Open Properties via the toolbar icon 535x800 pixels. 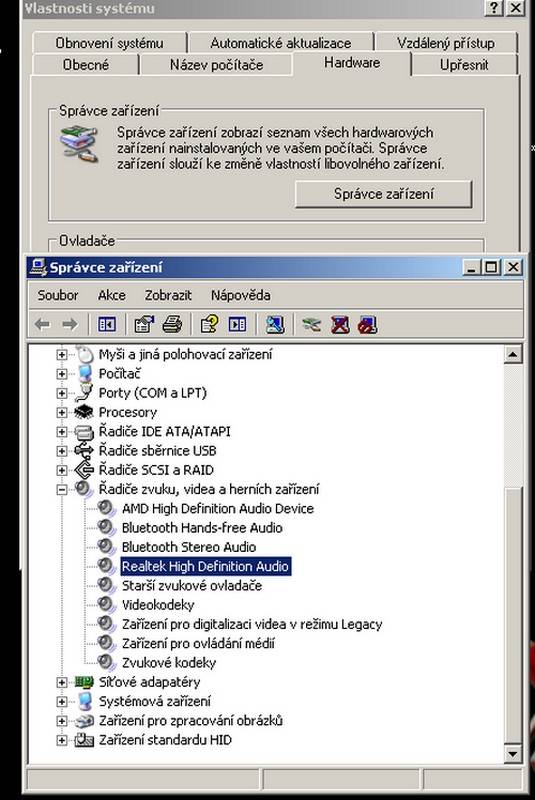[144, 324]
